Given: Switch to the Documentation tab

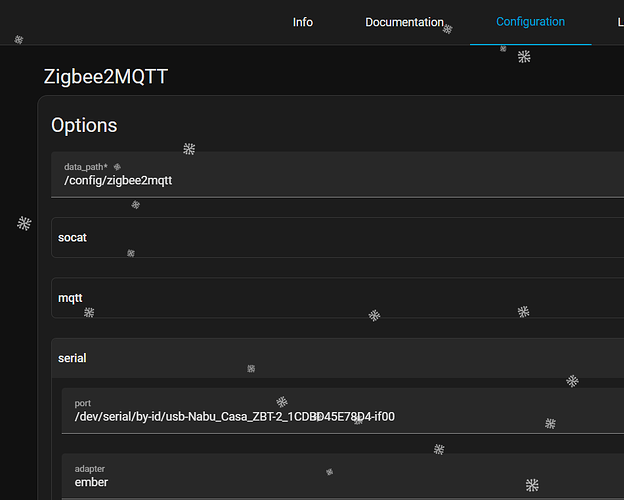Looking at the screenshot, I should point(404,22).
